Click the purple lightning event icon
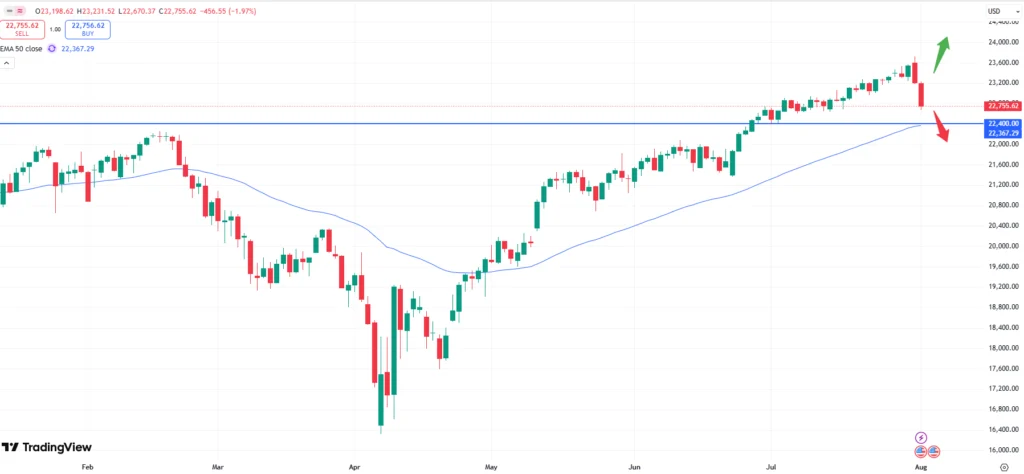 point(921,438)
